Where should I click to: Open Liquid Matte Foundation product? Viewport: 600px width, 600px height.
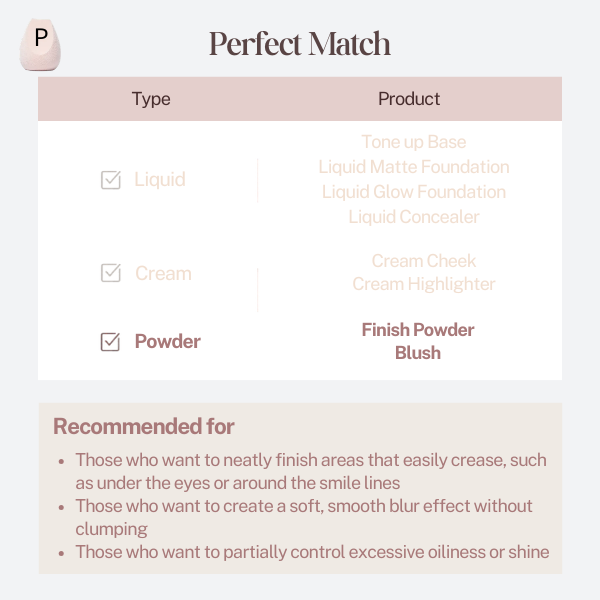414,167
